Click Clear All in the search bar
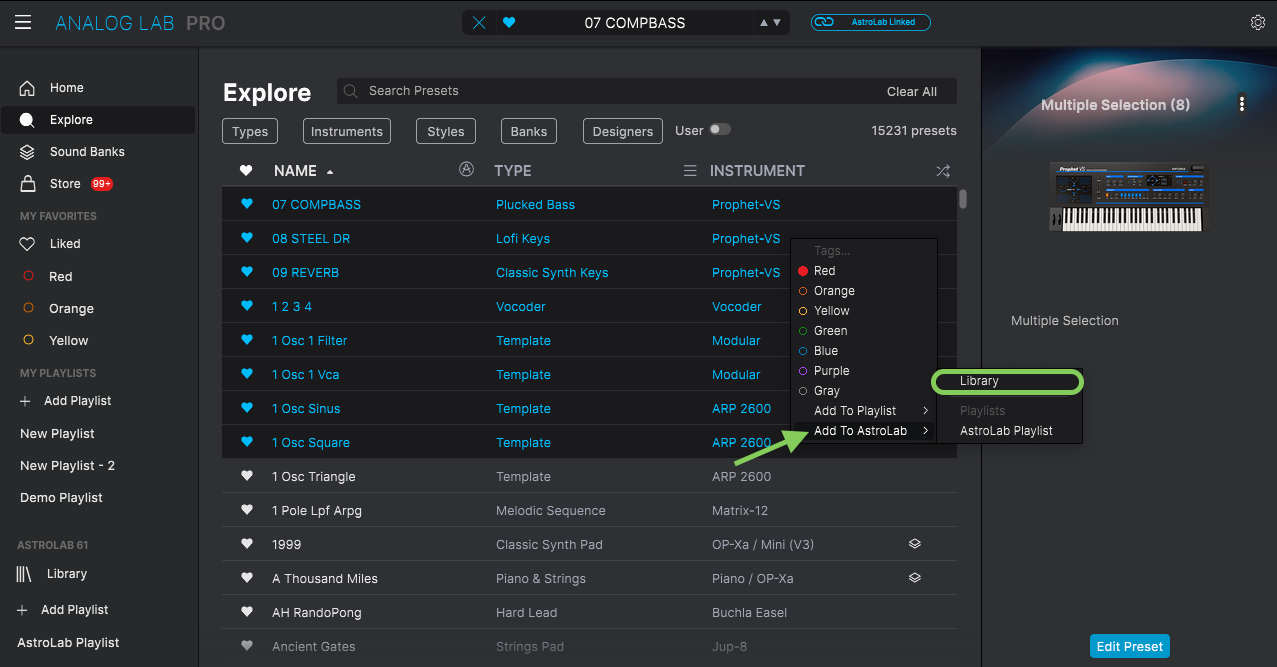1277x667 pixels. pos(912,91)
